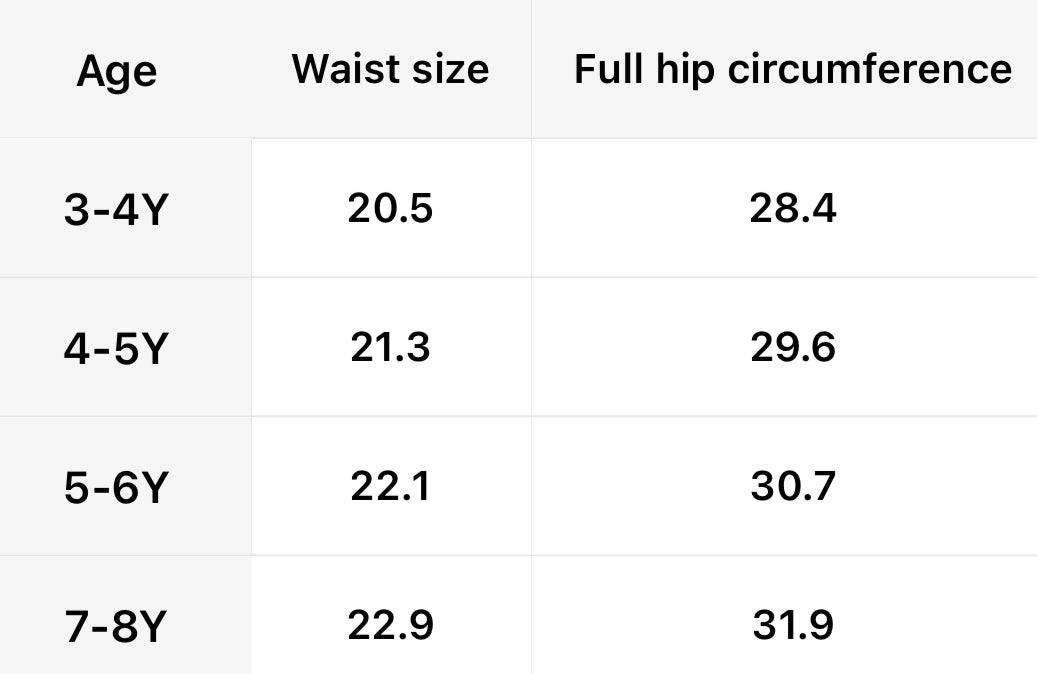Click the 21.3 waist size cell
The image size is (1037, 674).
(390, 348)
